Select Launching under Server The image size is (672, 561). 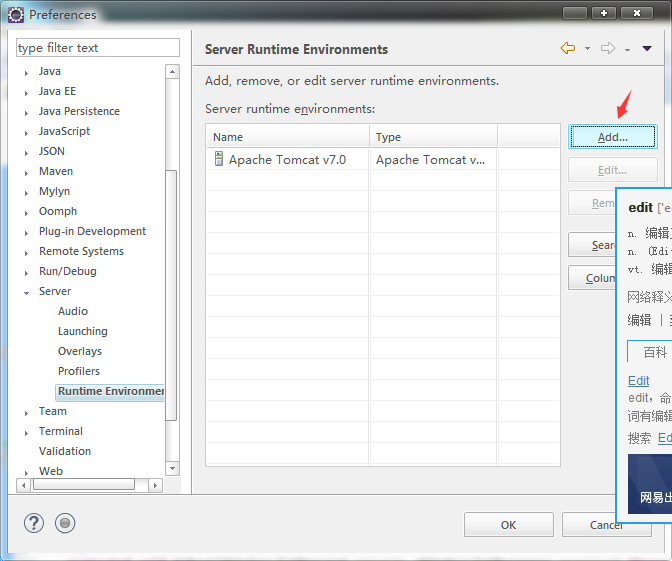[x=83, y=331]
